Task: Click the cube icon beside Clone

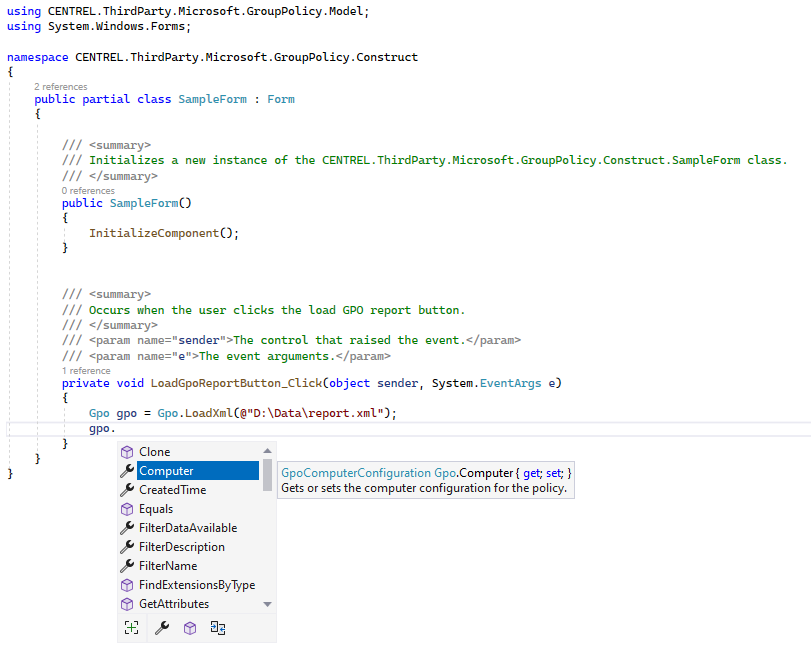Action: [127, 452]
